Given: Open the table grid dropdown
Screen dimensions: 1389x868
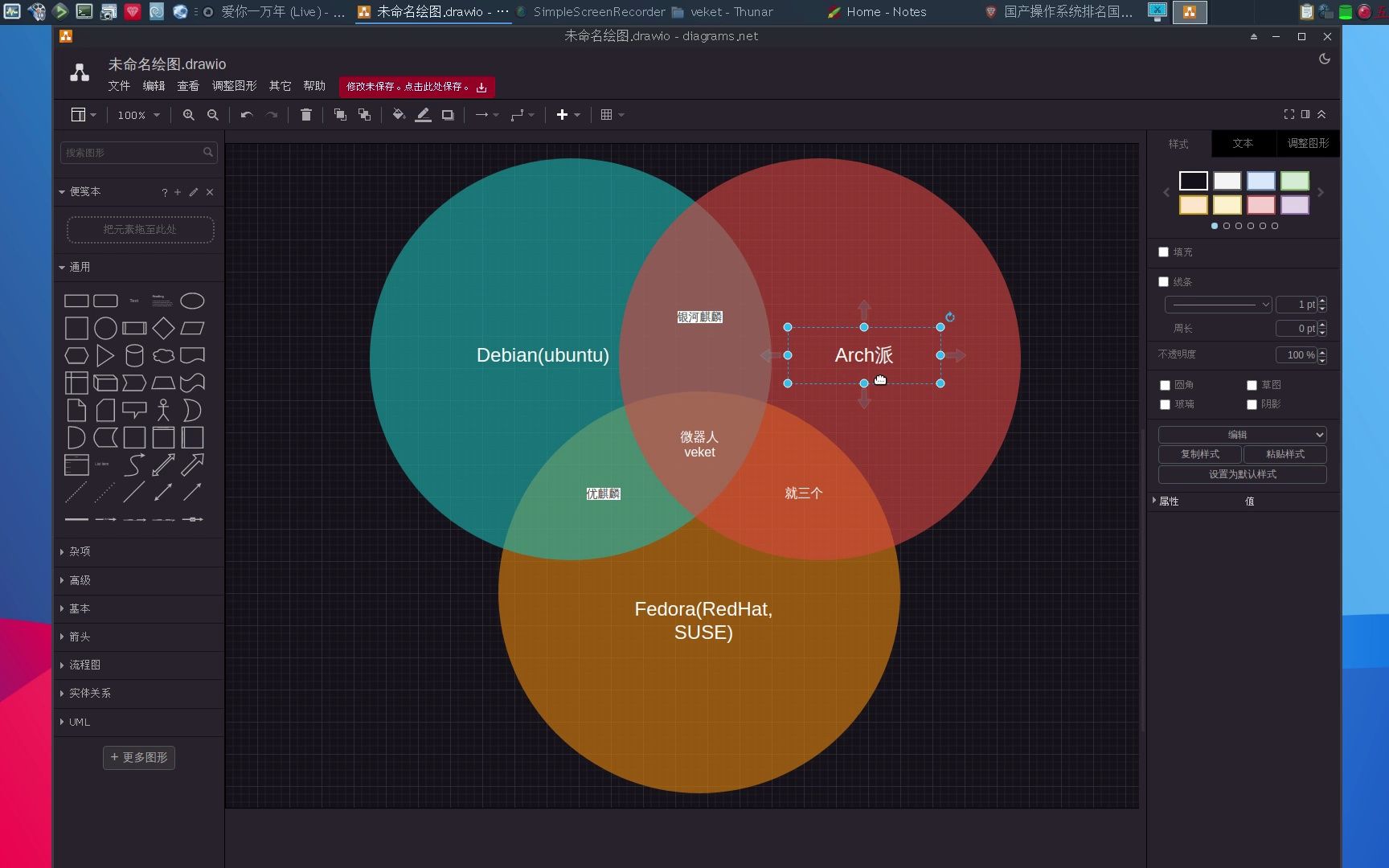Looking at the screenshot, I should click(x=613, y=115).
